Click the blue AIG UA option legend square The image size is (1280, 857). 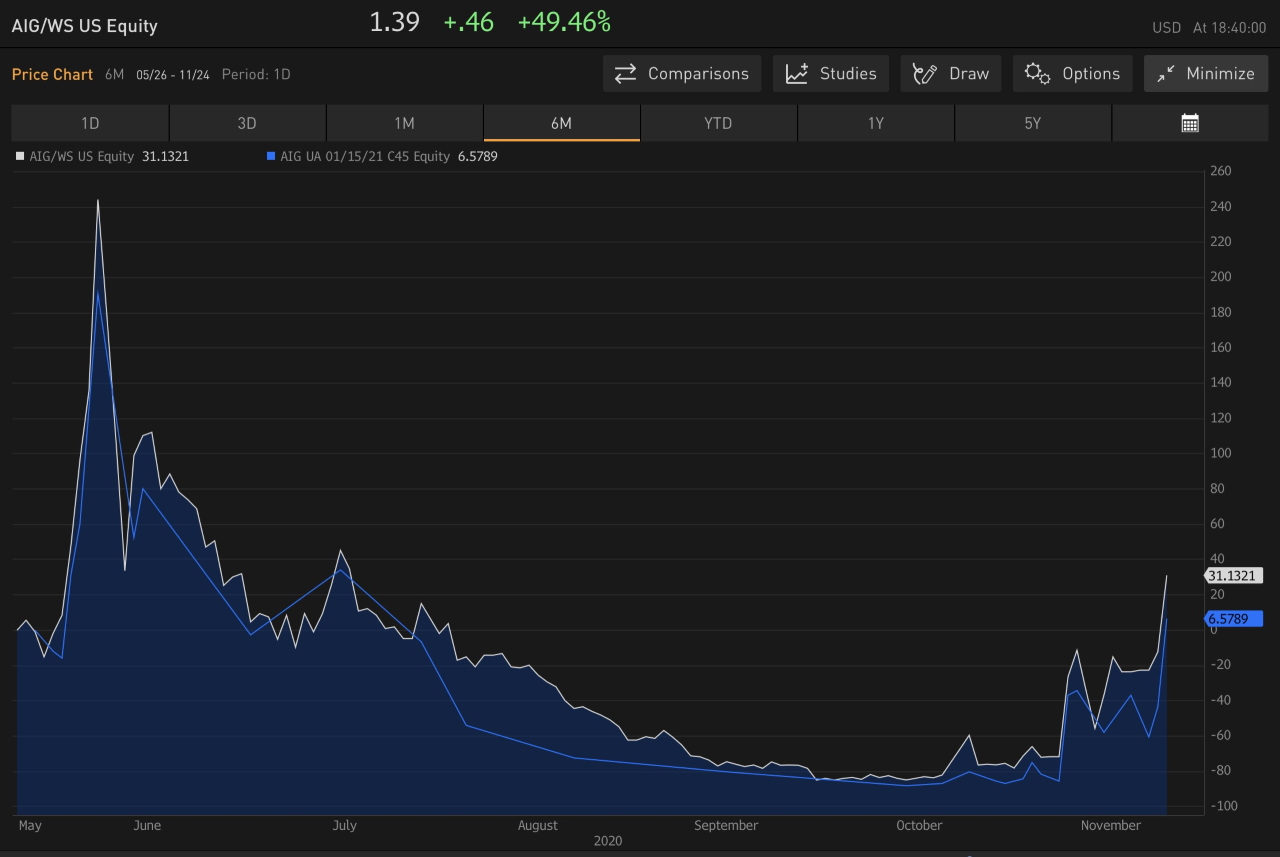(271, 157)
